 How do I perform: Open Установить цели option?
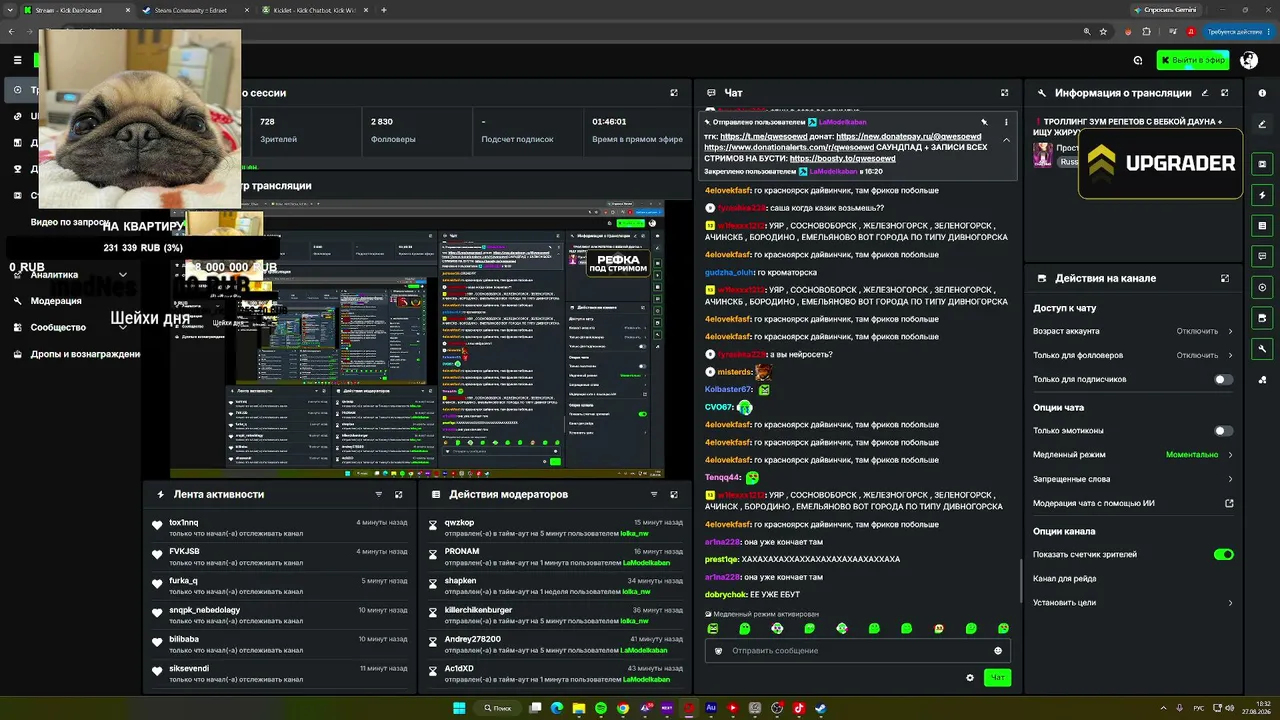coord(1133,603)
